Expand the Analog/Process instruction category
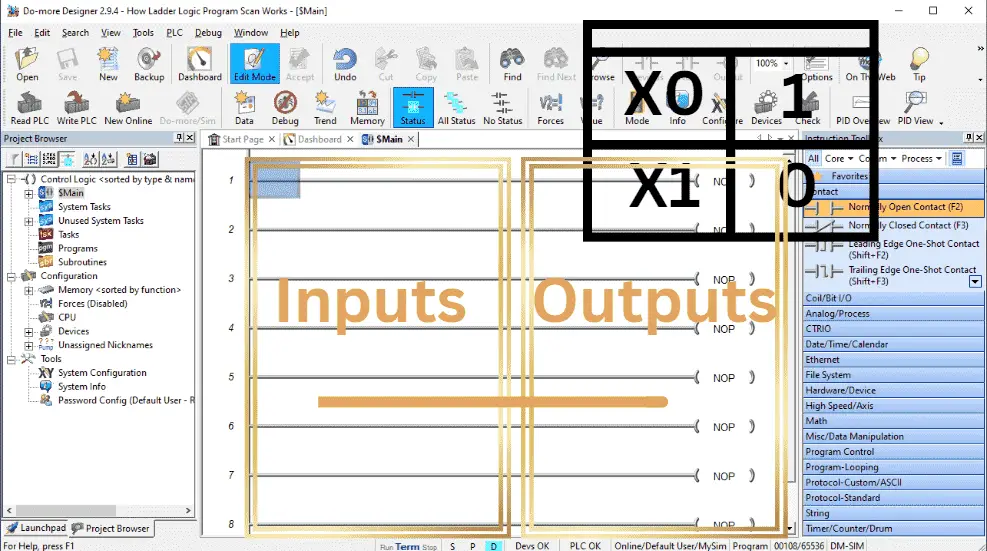Screen dimensions: 987x551 coord(893,314)
